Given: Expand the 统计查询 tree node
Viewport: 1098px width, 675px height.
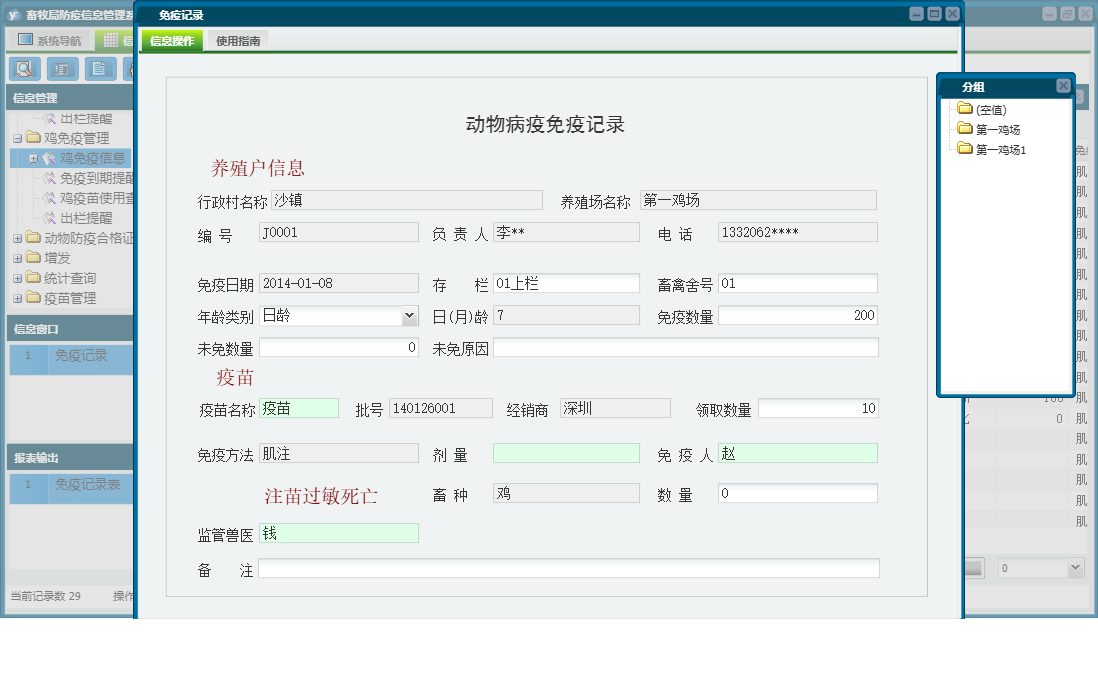Looking at the screenshot, I should [17, 279].
